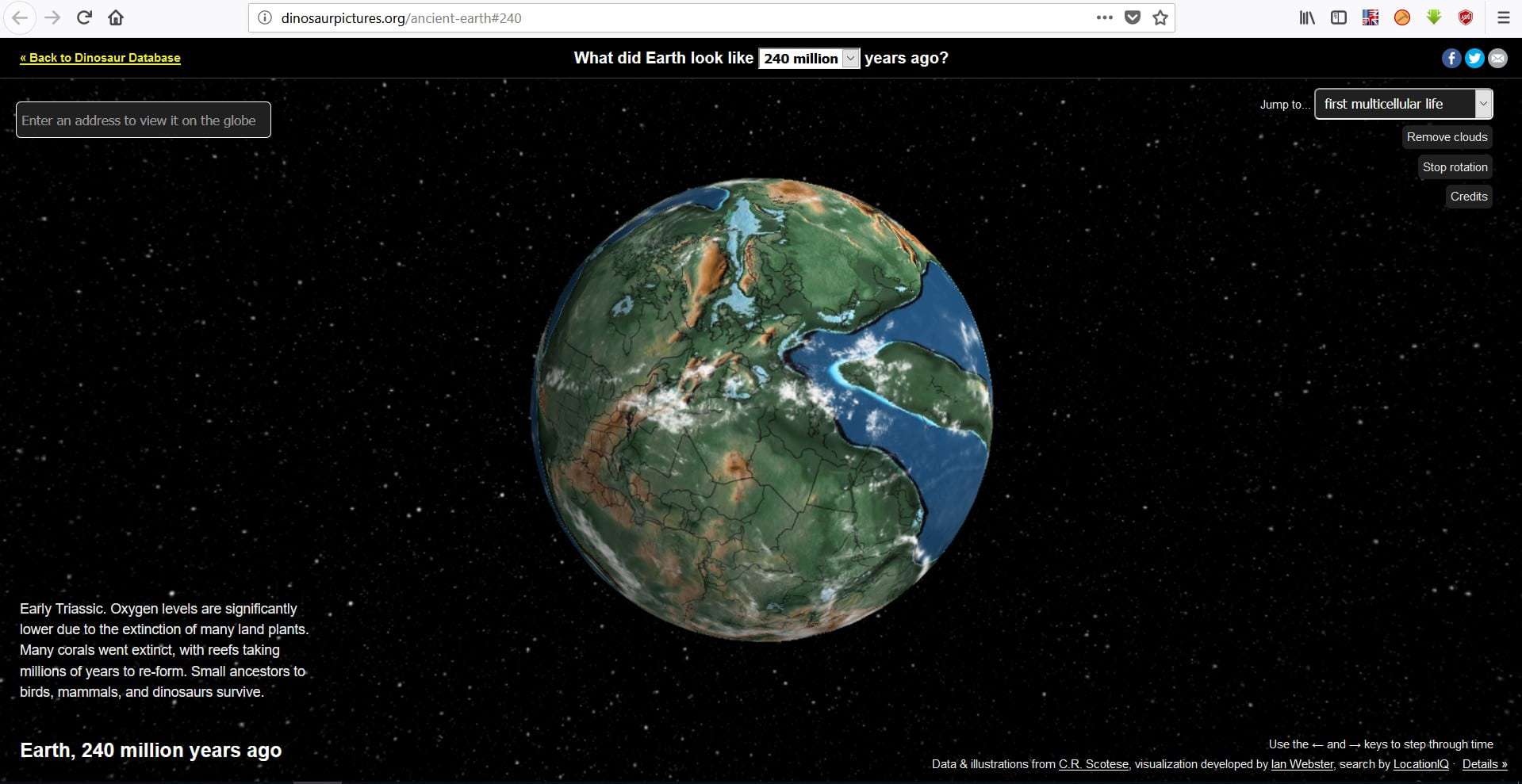1522x784 pixels.
Task: Share the page on Twitter
Action: (x=1474, y=58)
